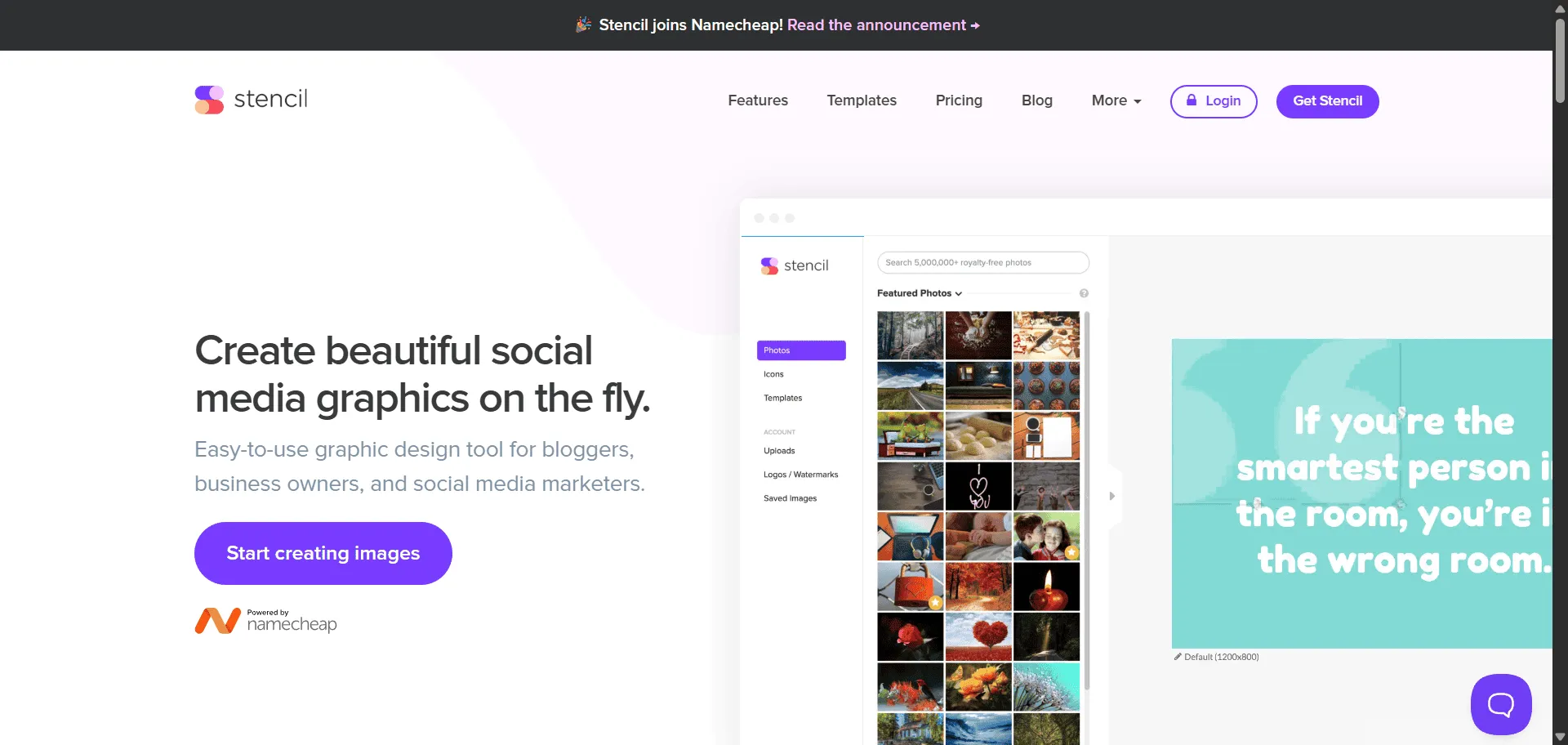This screenshot has width=1568, height=745.
Task: Click the lock icon on the Login button
Action: point(1192,101)
